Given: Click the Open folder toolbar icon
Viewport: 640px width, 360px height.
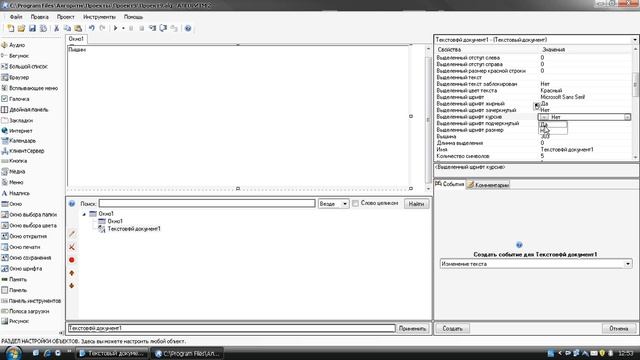Looking at the screenshot, I should point(21,28).
